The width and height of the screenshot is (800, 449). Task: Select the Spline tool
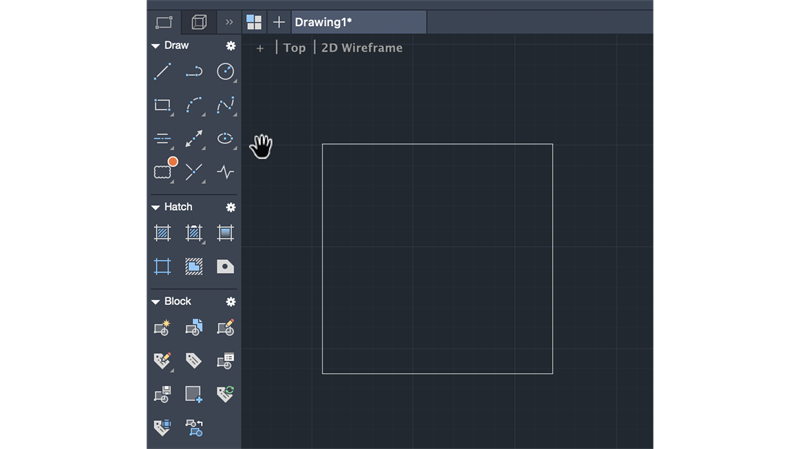point(226,105)
